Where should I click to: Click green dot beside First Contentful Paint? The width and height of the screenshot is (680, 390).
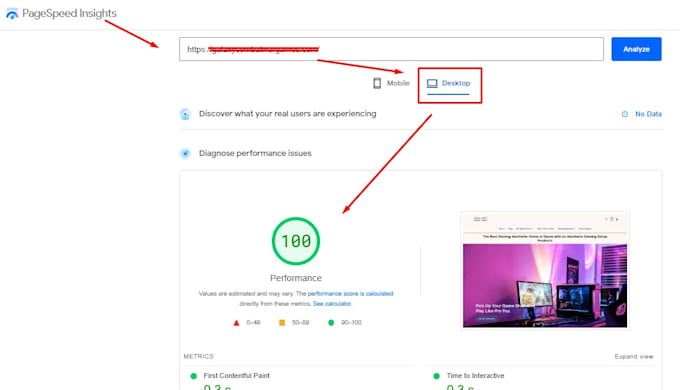[x=193, y=376]
